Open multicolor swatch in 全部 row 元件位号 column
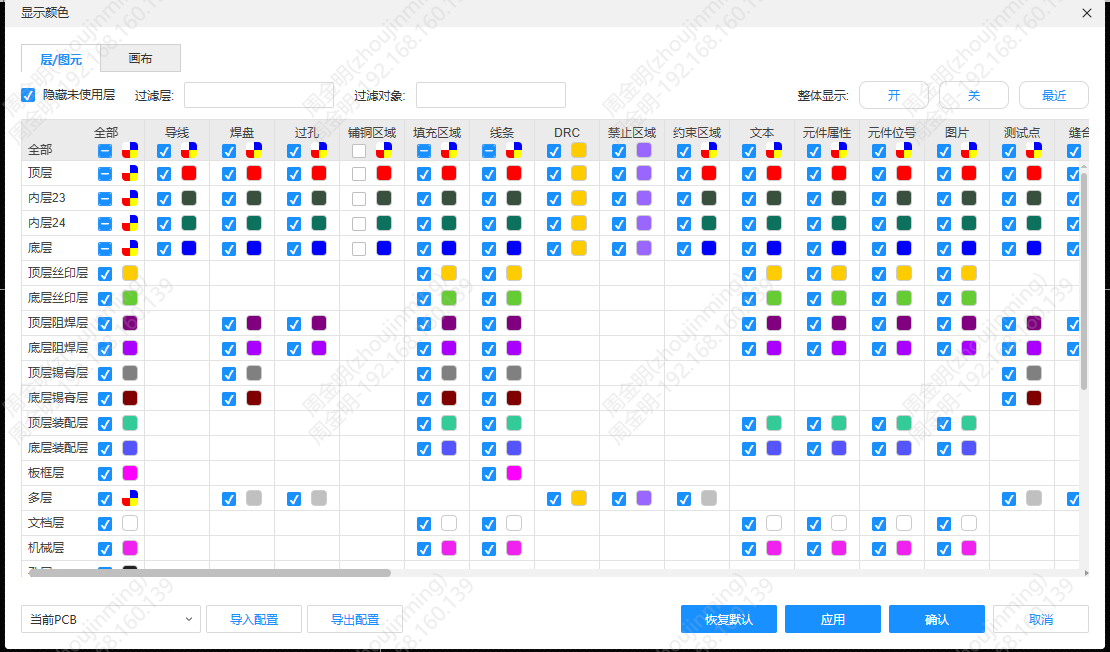The image size is (1110, 652). pyautogui.click(x=904, y=150)
